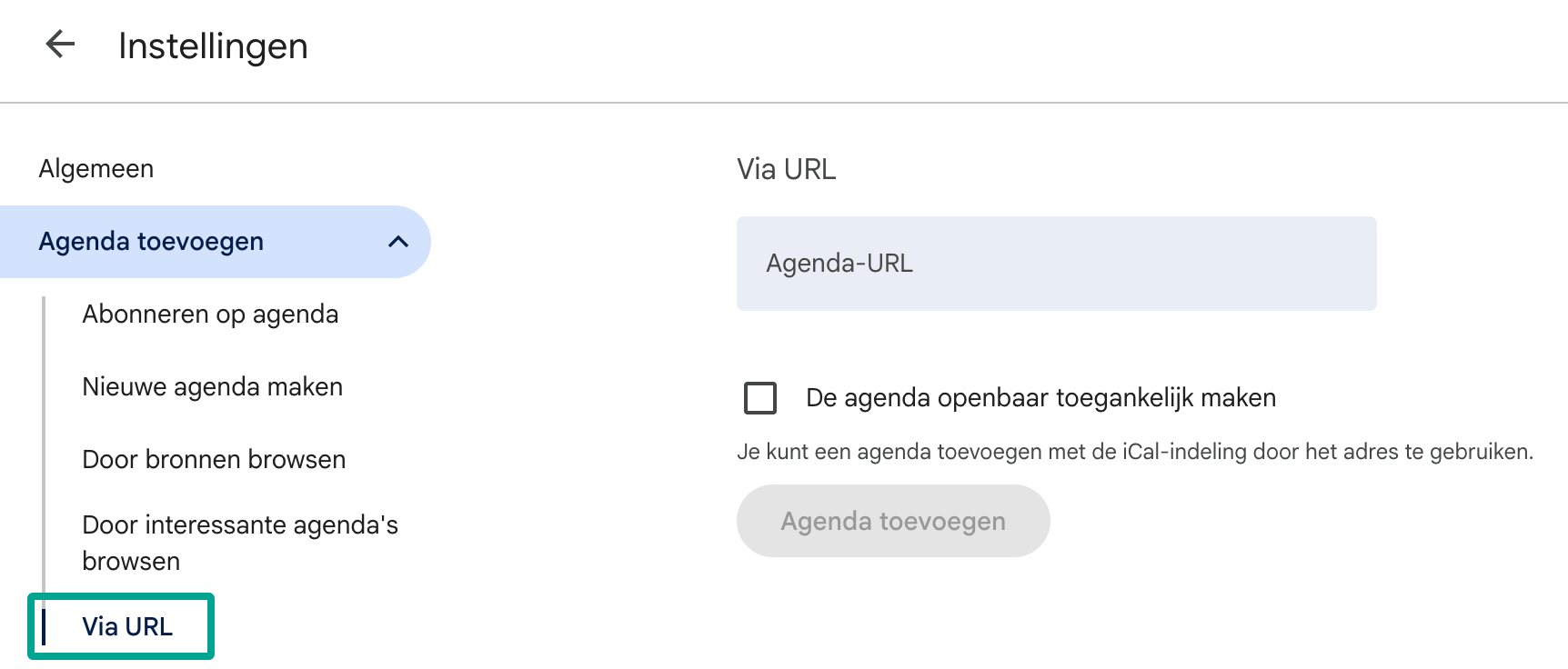Choose Nieuwe agenda maken
This screenshot has width=1568, height=669.
point(212,387)
